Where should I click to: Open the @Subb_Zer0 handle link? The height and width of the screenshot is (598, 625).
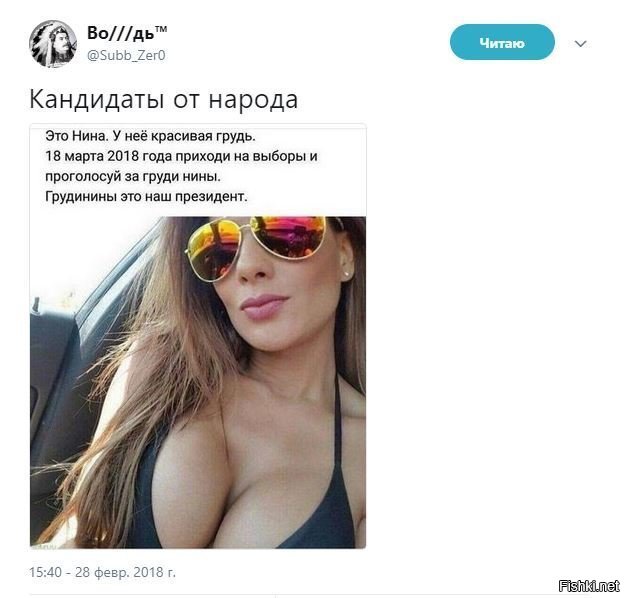coord(126,55)
